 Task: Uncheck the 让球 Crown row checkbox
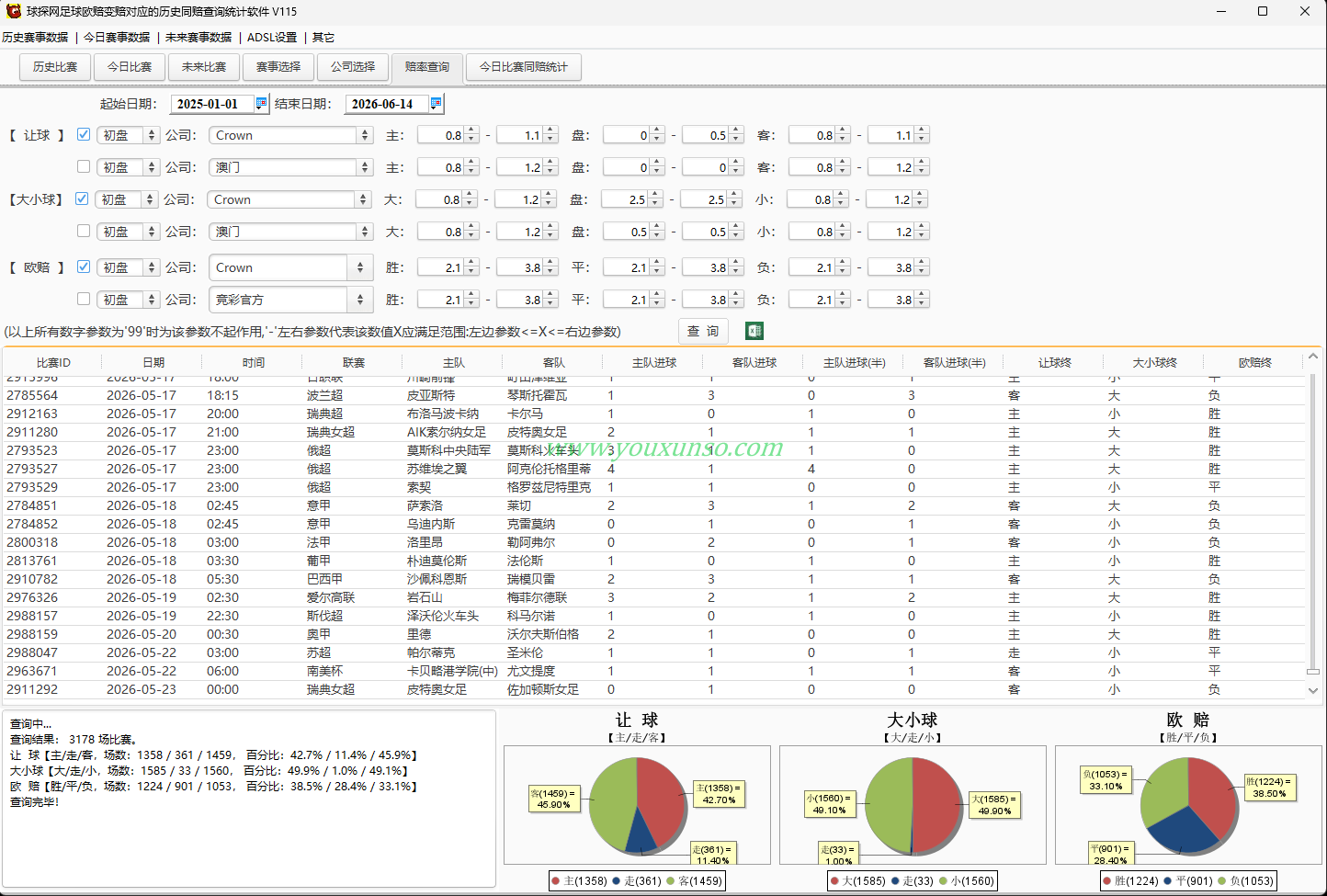pyautogui.click(x=84, y=134)
